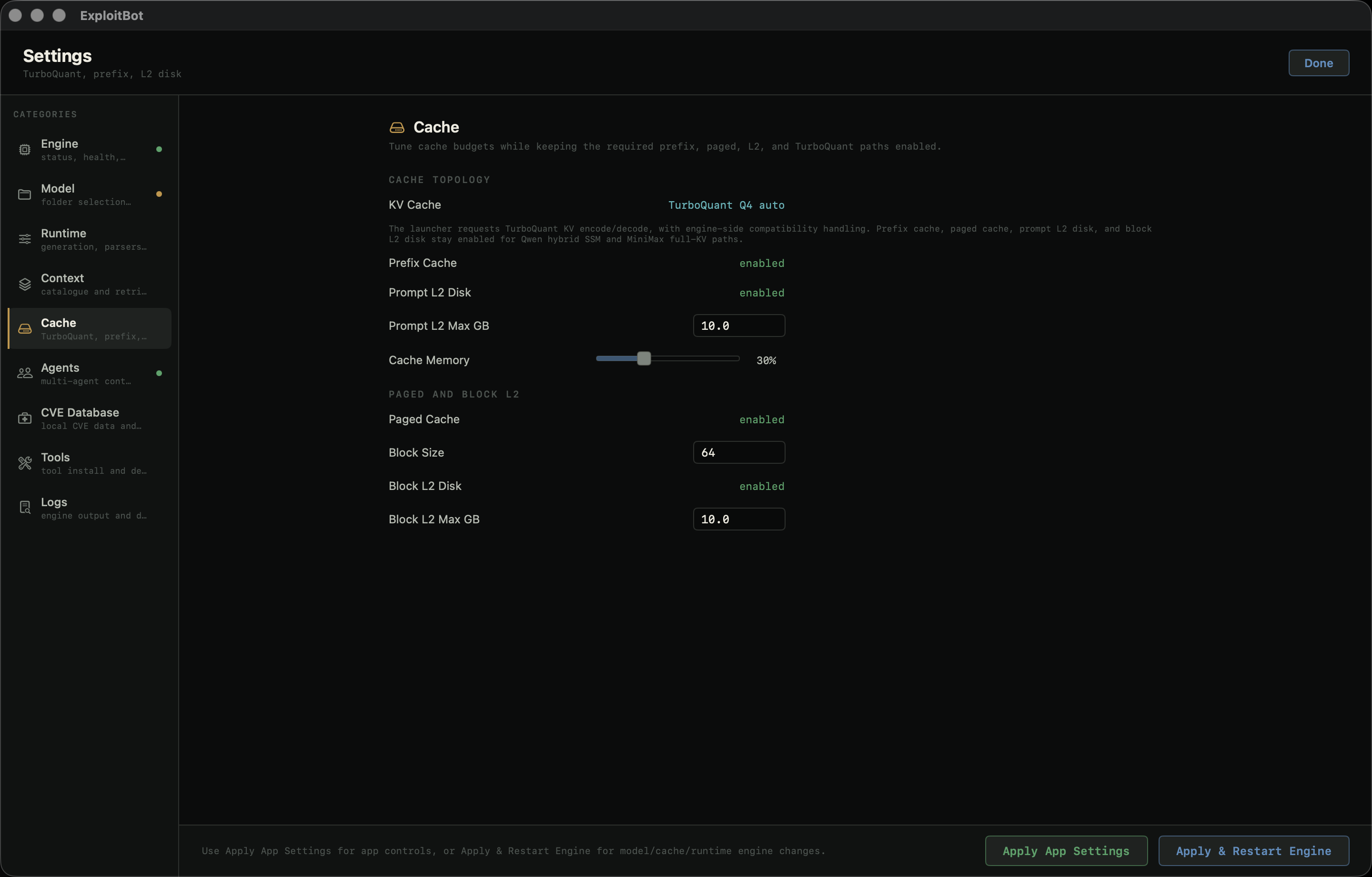Click the Done button
1372x877 pixels.
(1319, 63)
